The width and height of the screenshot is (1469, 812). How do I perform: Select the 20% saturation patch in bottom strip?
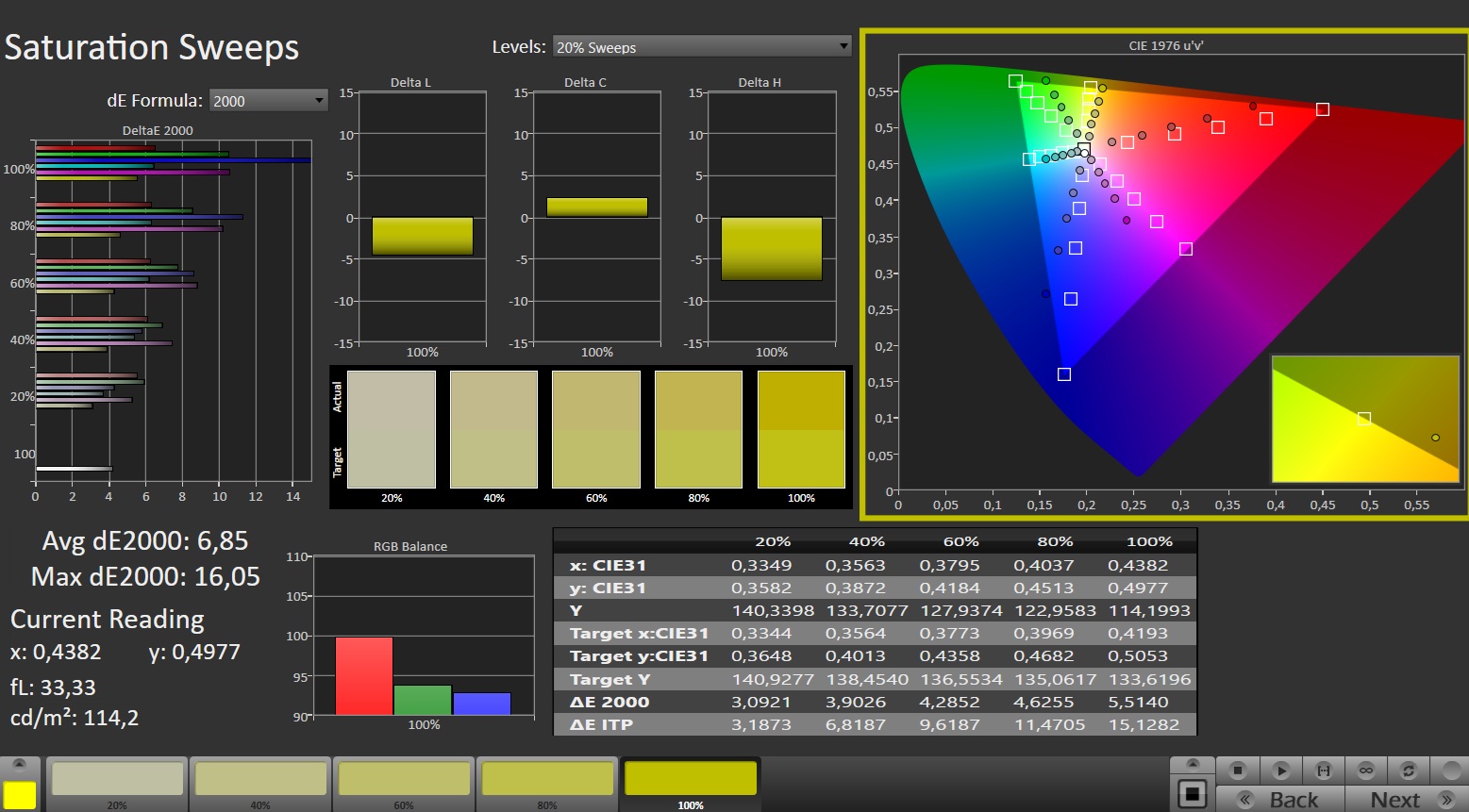117,781
